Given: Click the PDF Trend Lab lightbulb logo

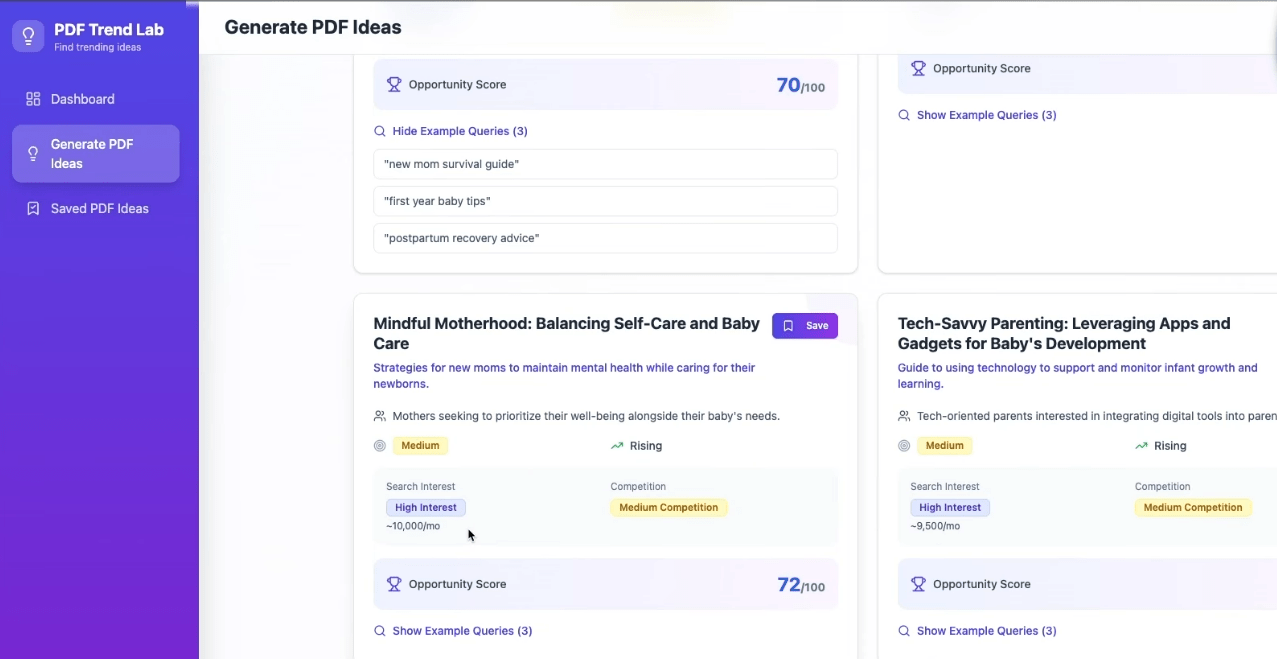Looking at the screenshot, I should 28,37.
